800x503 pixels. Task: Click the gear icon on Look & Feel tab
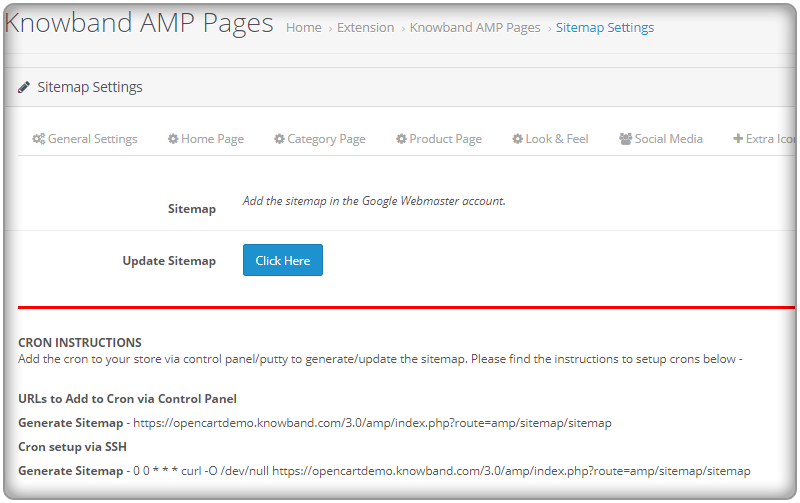click(x=518, y=139)
